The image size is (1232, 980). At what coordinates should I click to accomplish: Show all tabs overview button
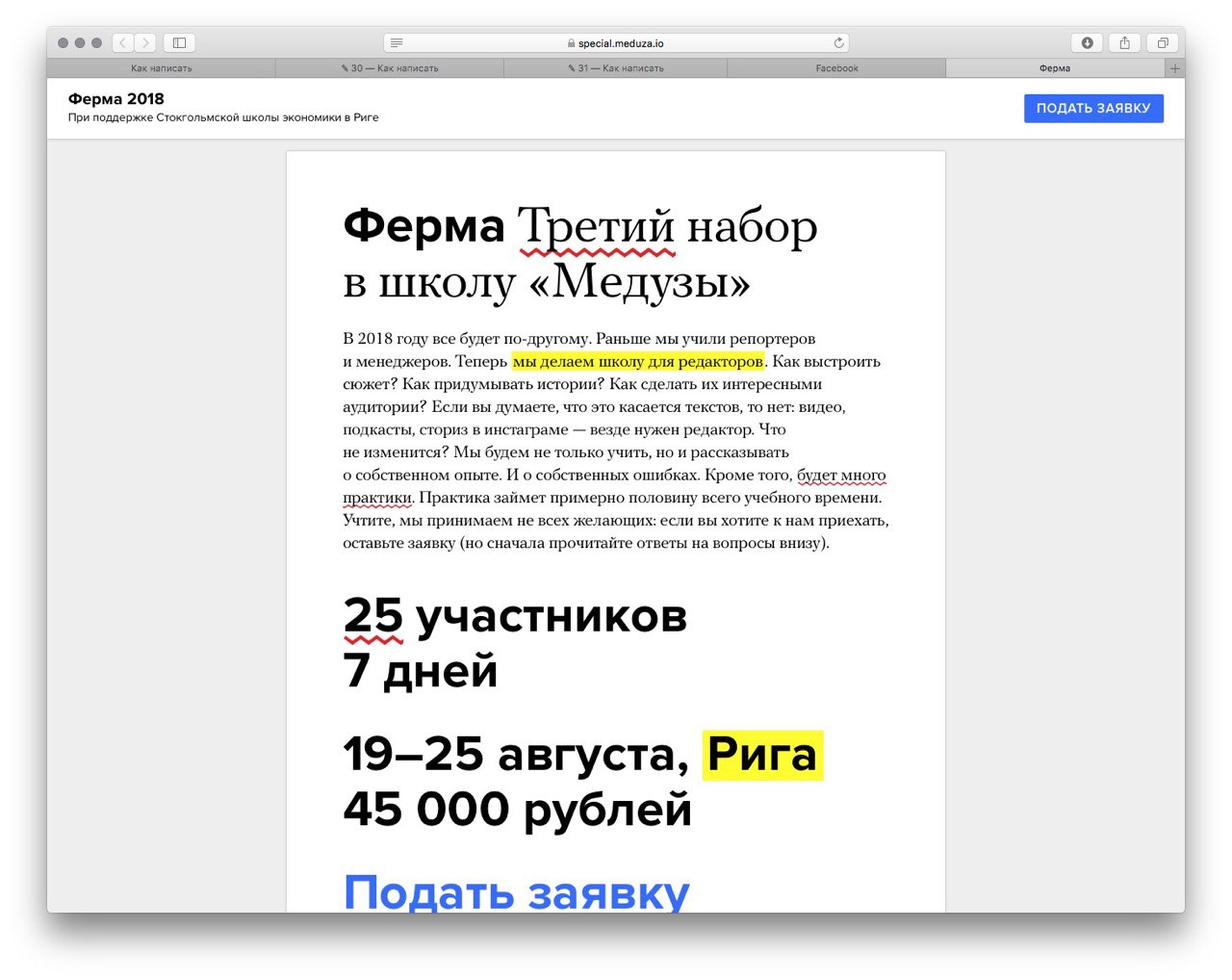pos(1163,42)
